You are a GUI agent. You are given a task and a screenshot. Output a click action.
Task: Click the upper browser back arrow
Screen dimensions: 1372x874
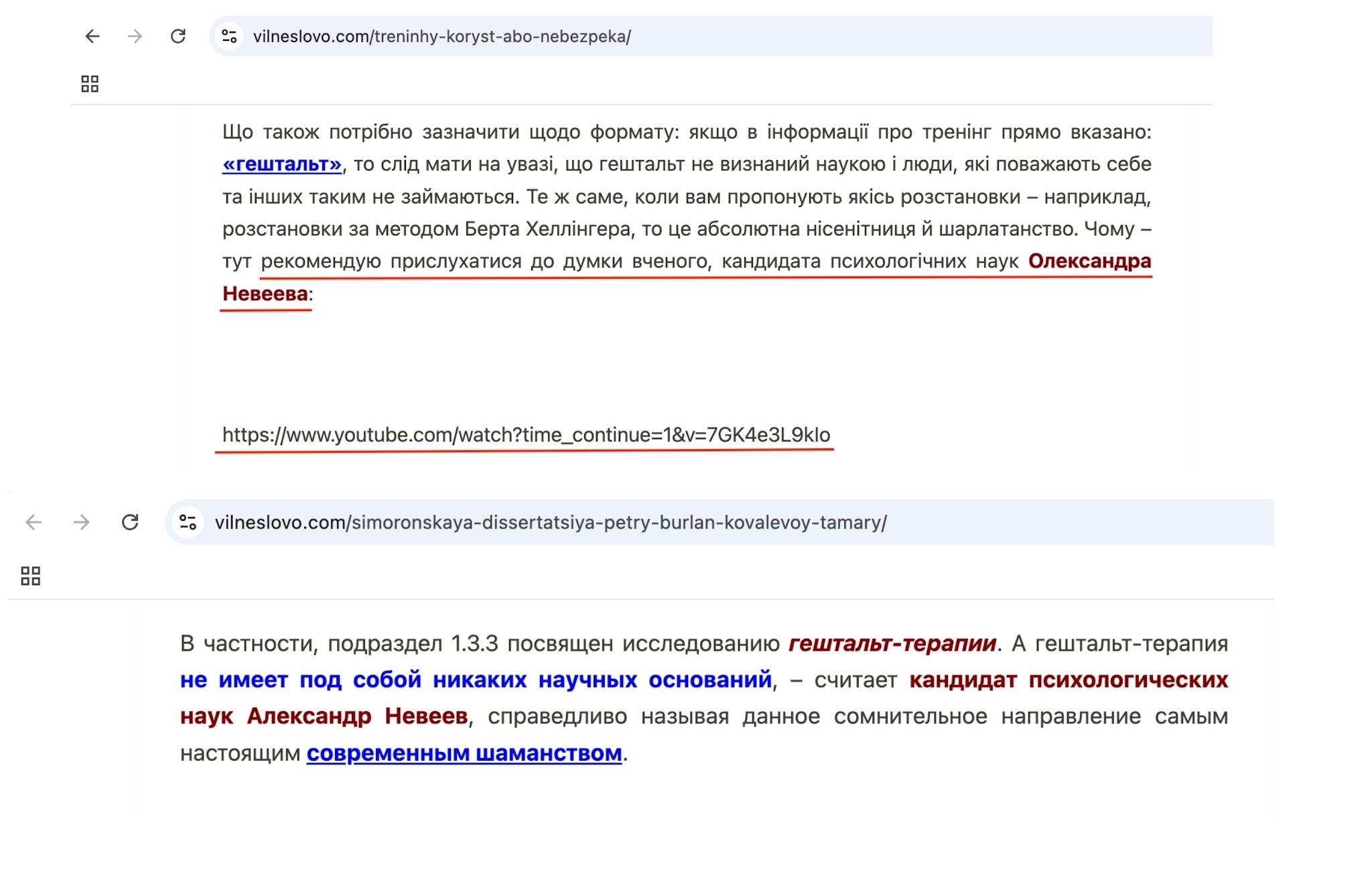92,36
